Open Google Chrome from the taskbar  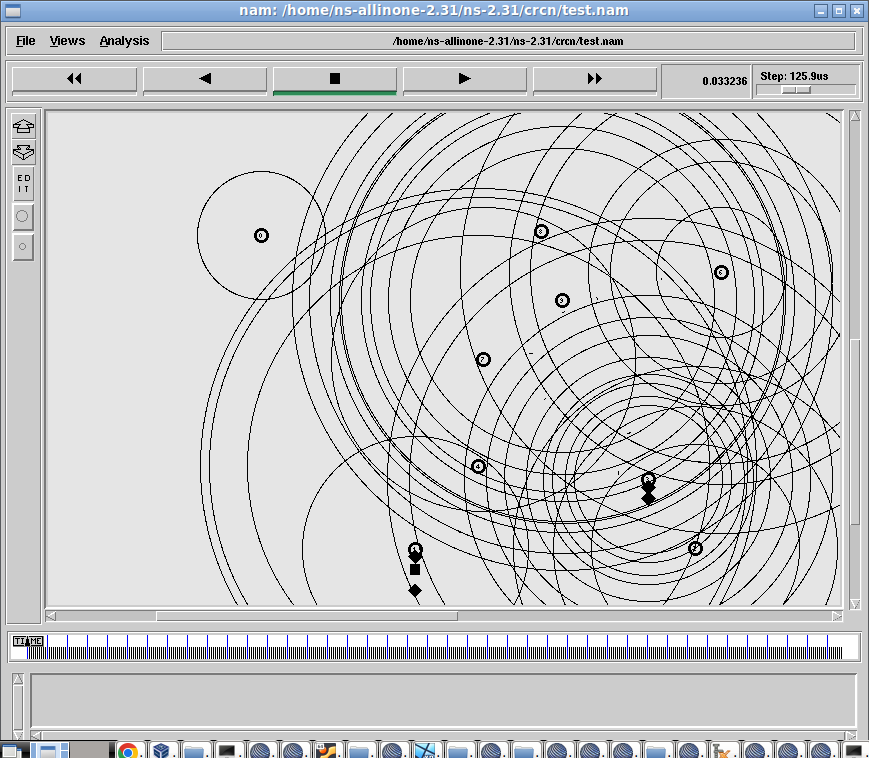pyautogui.click(x=128, y=751)
